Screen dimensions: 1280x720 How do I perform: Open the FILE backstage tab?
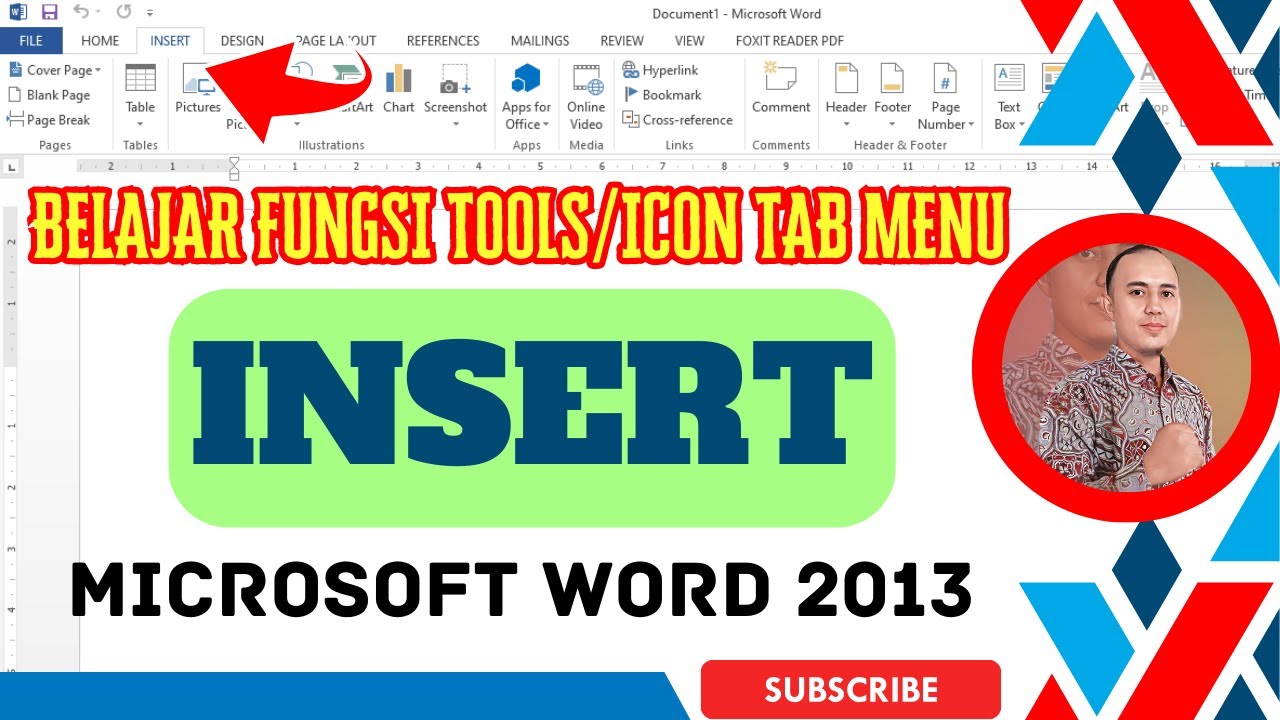[31, 41]
